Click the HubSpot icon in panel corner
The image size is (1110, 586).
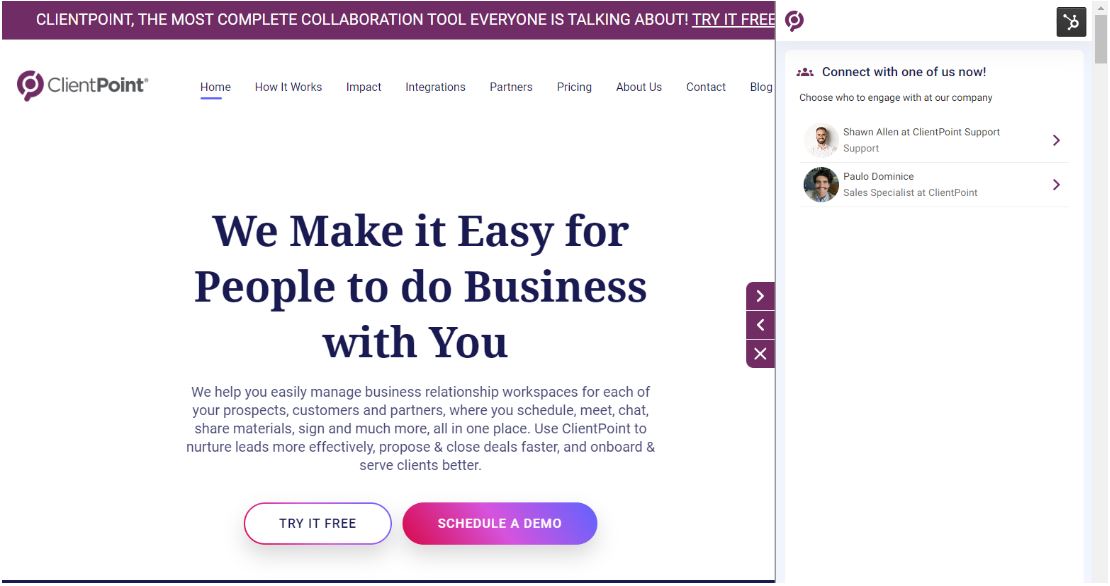(1071, 22)
